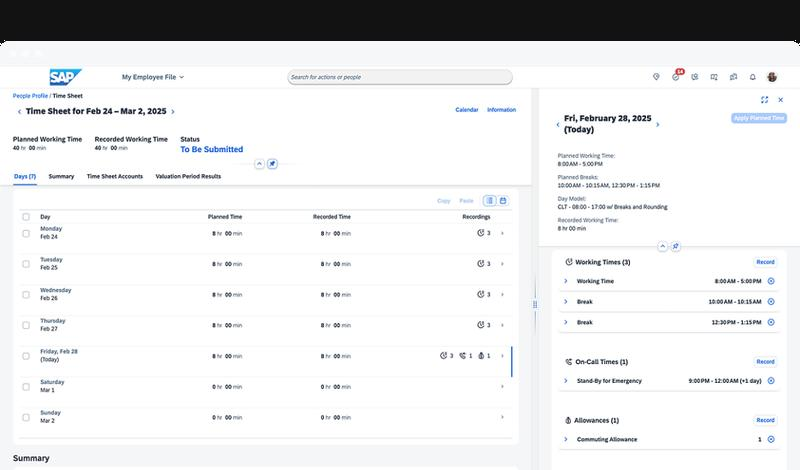The image size is (800, 470).
Task: Check the Tuesday Feb 25 row checkbox
Action: [26, 264]
